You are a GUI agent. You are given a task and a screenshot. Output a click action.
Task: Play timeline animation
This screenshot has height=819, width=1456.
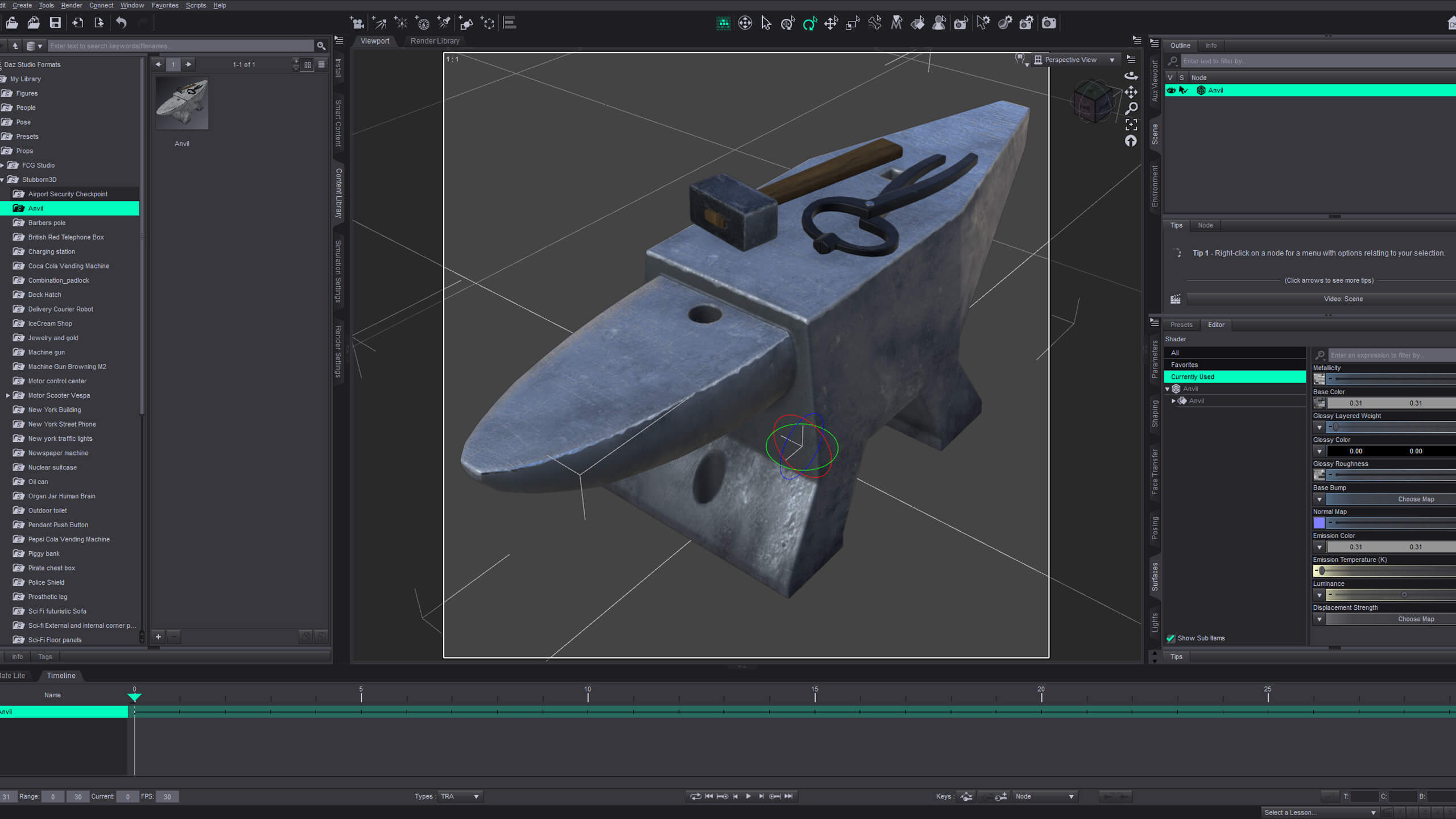coord(748,796)
